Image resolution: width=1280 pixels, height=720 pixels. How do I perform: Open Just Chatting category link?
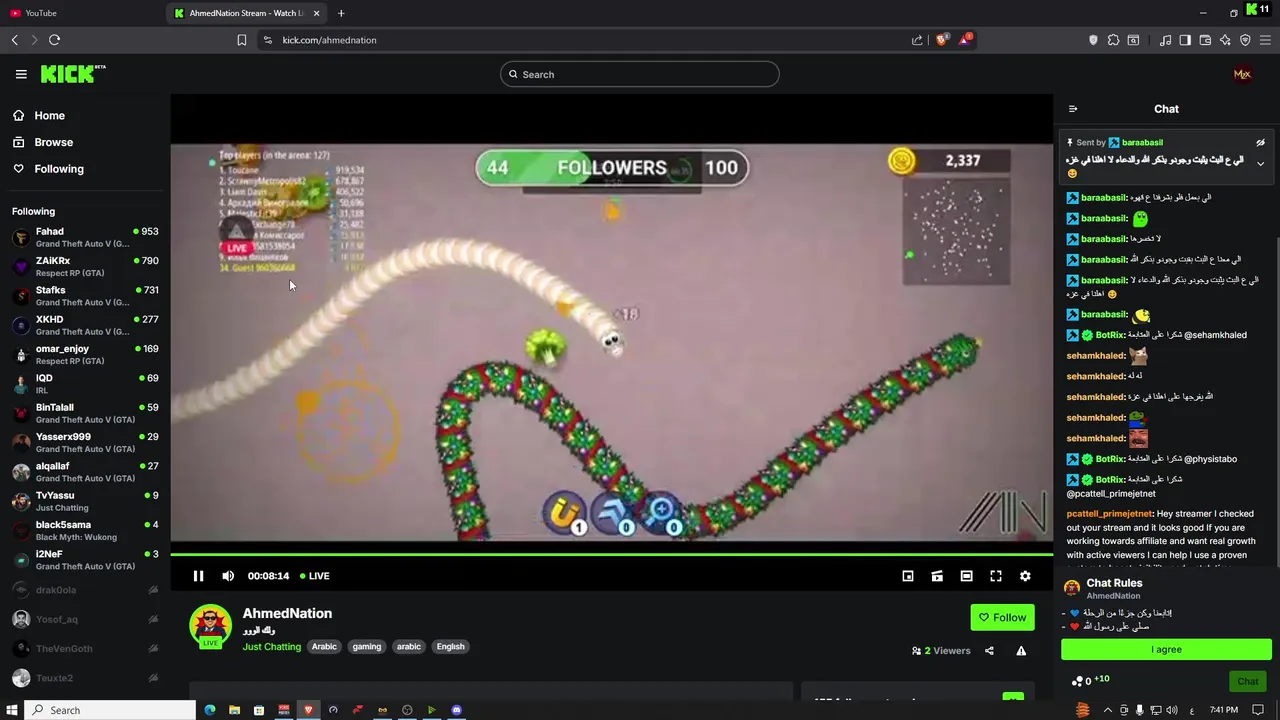click(x=271, y=647)
